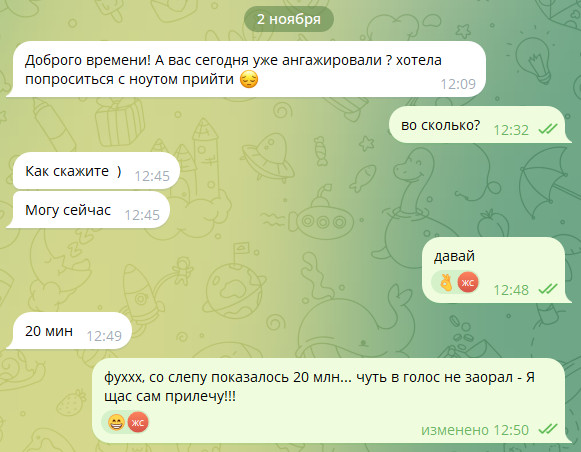Click the pensive emoji in first message
581x452 pixels.
(x=249, y=79)
